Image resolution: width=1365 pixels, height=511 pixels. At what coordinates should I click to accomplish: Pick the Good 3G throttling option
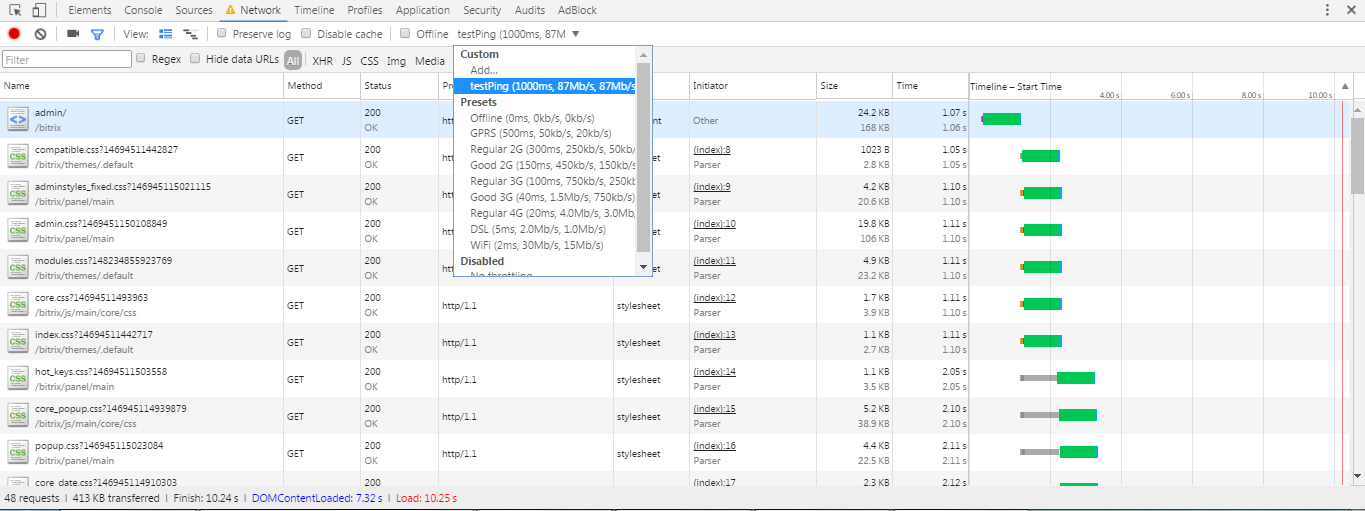552,197
